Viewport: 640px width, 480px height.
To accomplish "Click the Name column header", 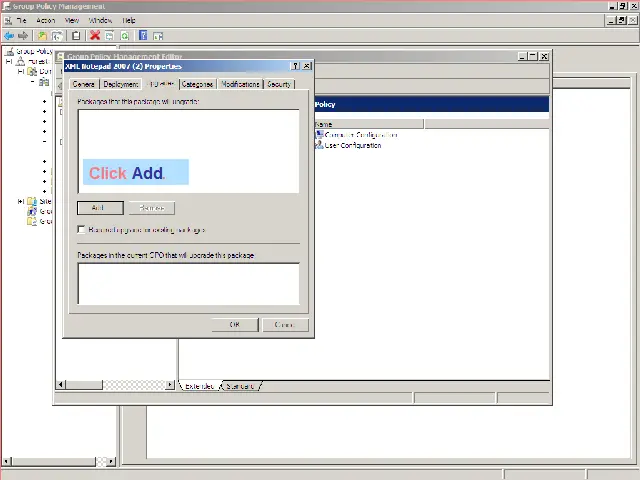I will click(x=368, y=125).
